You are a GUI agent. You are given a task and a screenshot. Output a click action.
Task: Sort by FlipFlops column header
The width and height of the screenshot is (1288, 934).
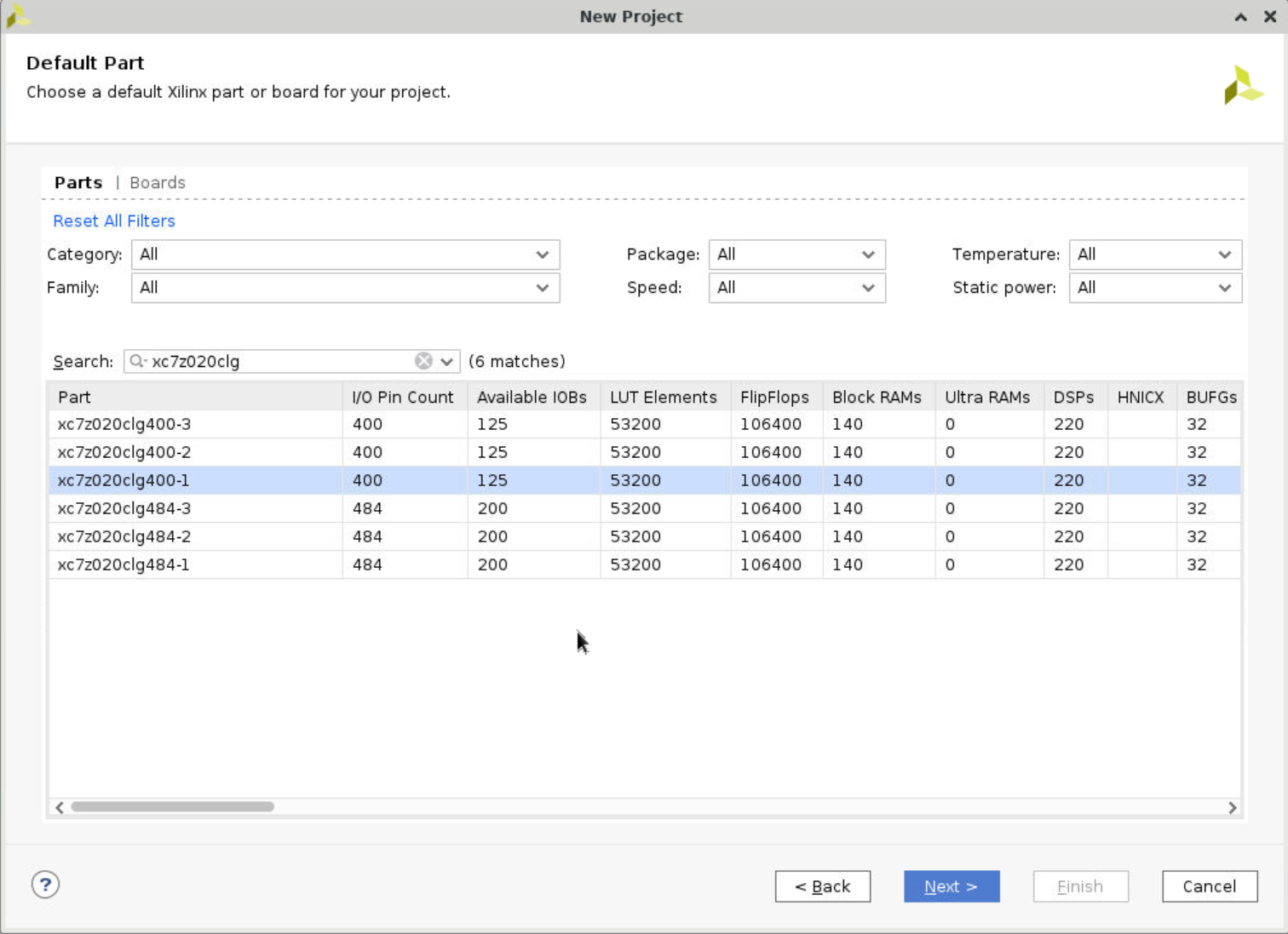[776, 397]
